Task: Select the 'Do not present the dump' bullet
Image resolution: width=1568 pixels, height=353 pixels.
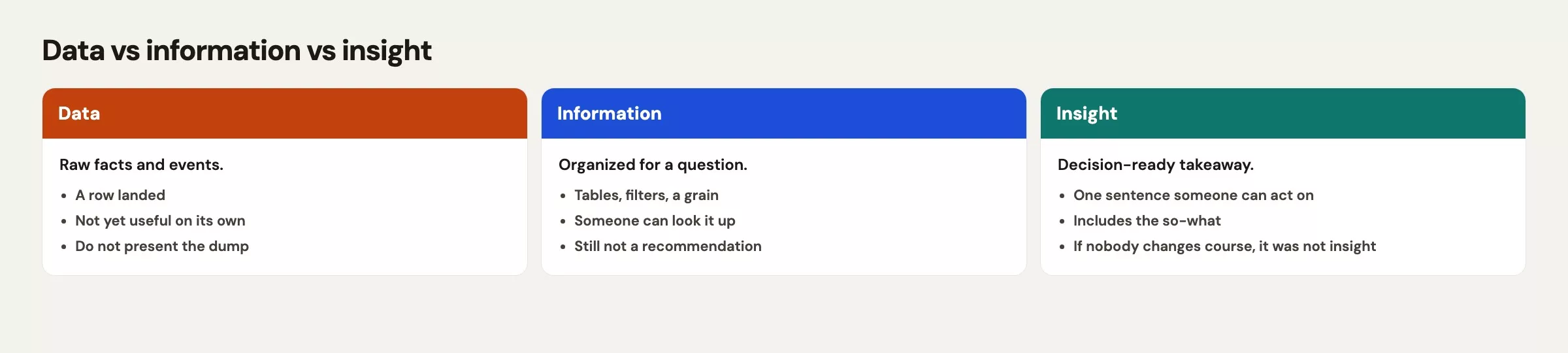Action: (x=162, y=246)
